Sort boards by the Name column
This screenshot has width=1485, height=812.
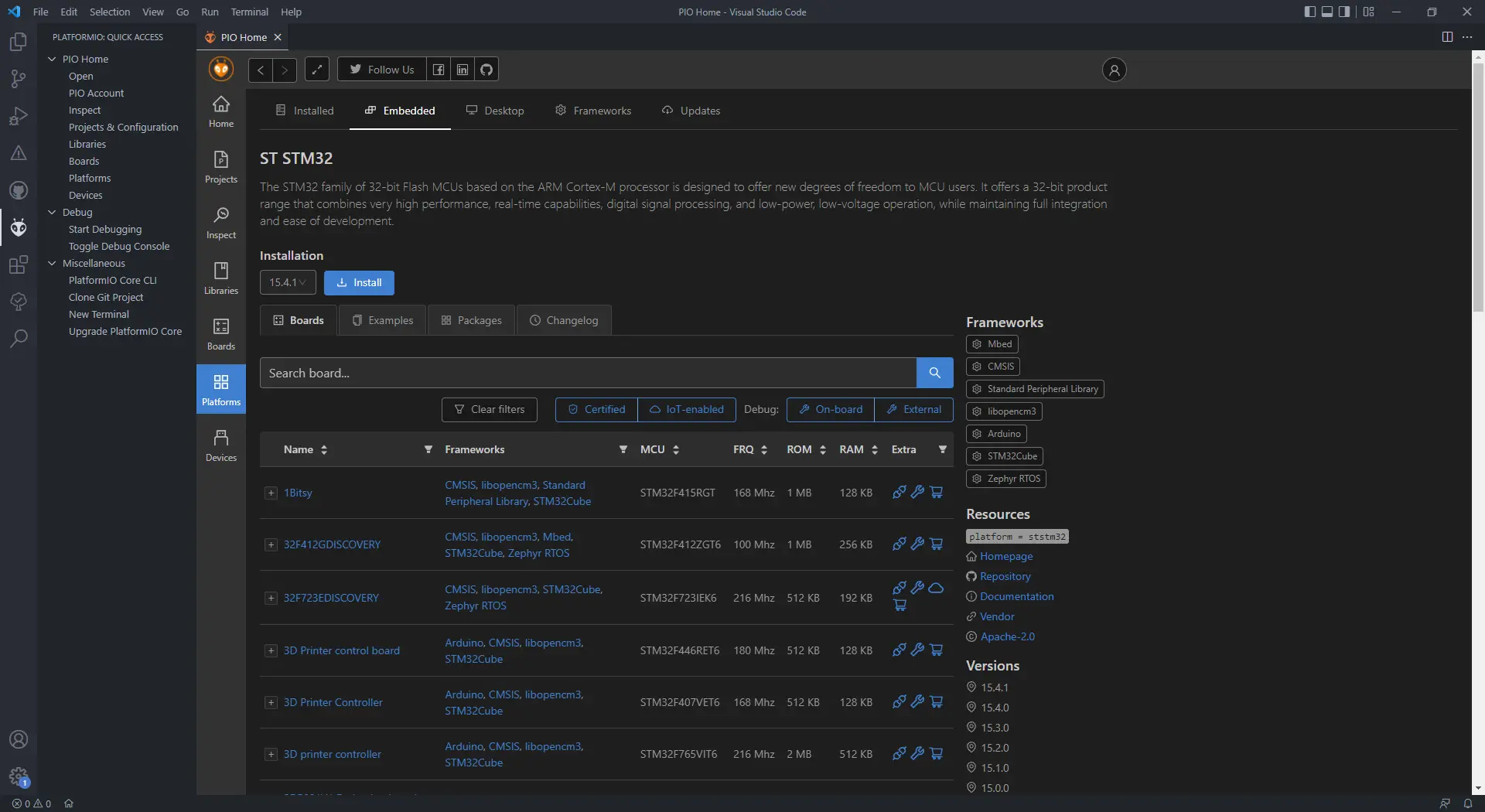pyautogui.click(x=306, y=449)
